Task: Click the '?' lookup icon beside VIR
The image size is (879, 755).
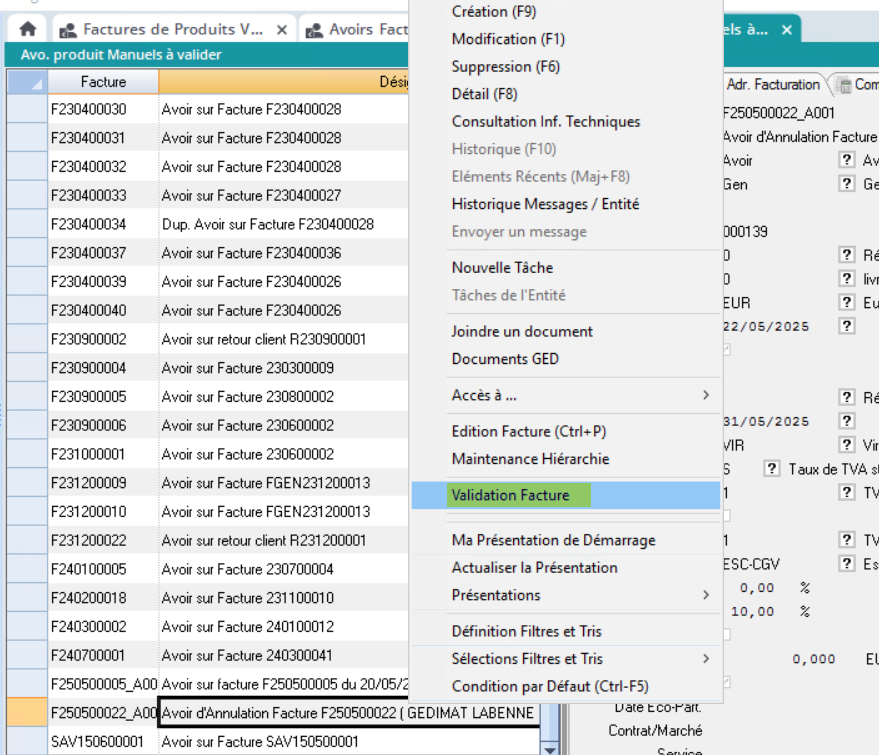Action: 847,445
